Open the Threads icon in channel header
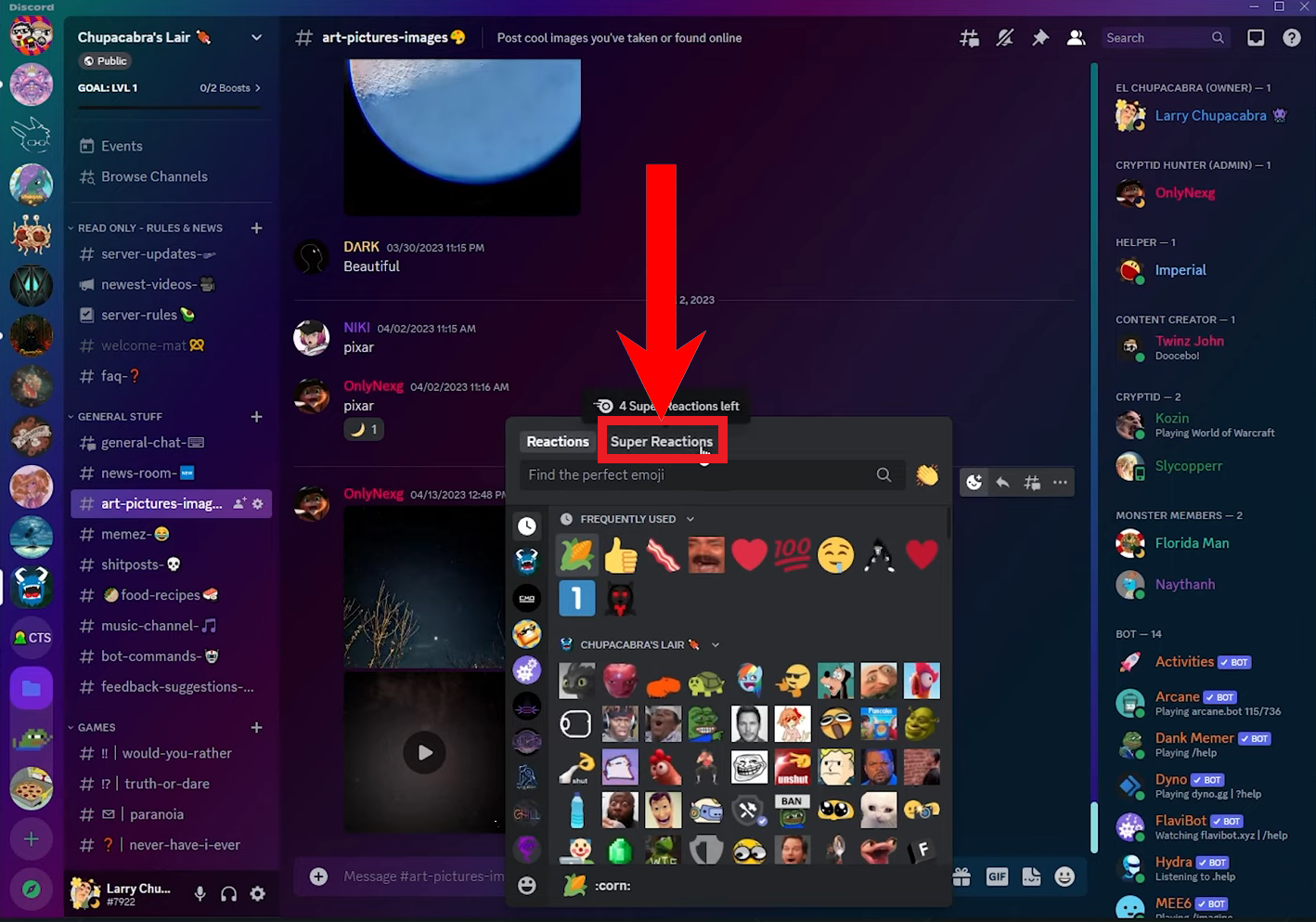 pyautogui.click(x=969, y=38)
